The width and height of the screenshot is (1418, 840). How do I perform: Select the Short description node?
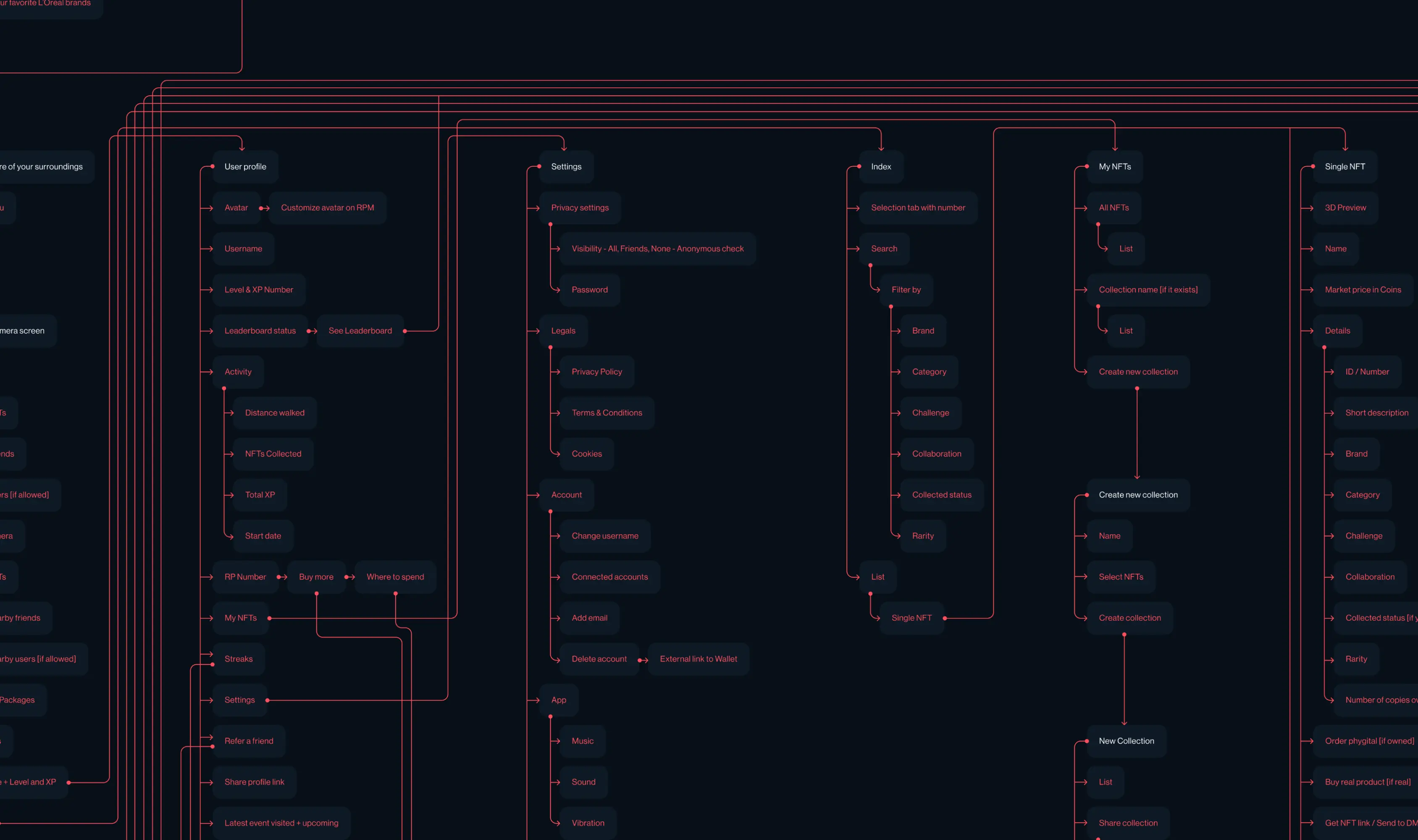tap(1376, 412)
